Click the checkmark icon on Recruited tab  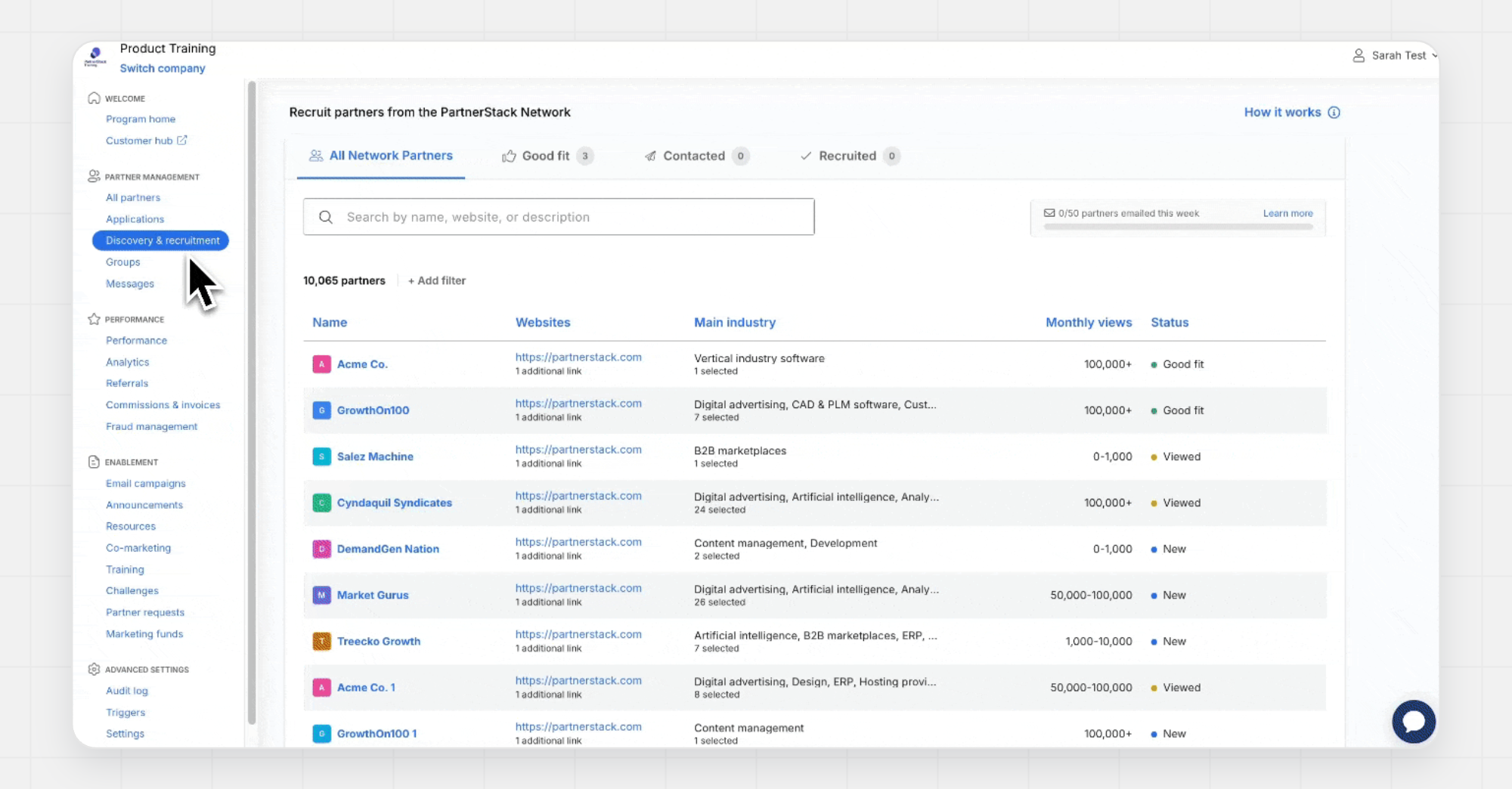pos(806,156)
